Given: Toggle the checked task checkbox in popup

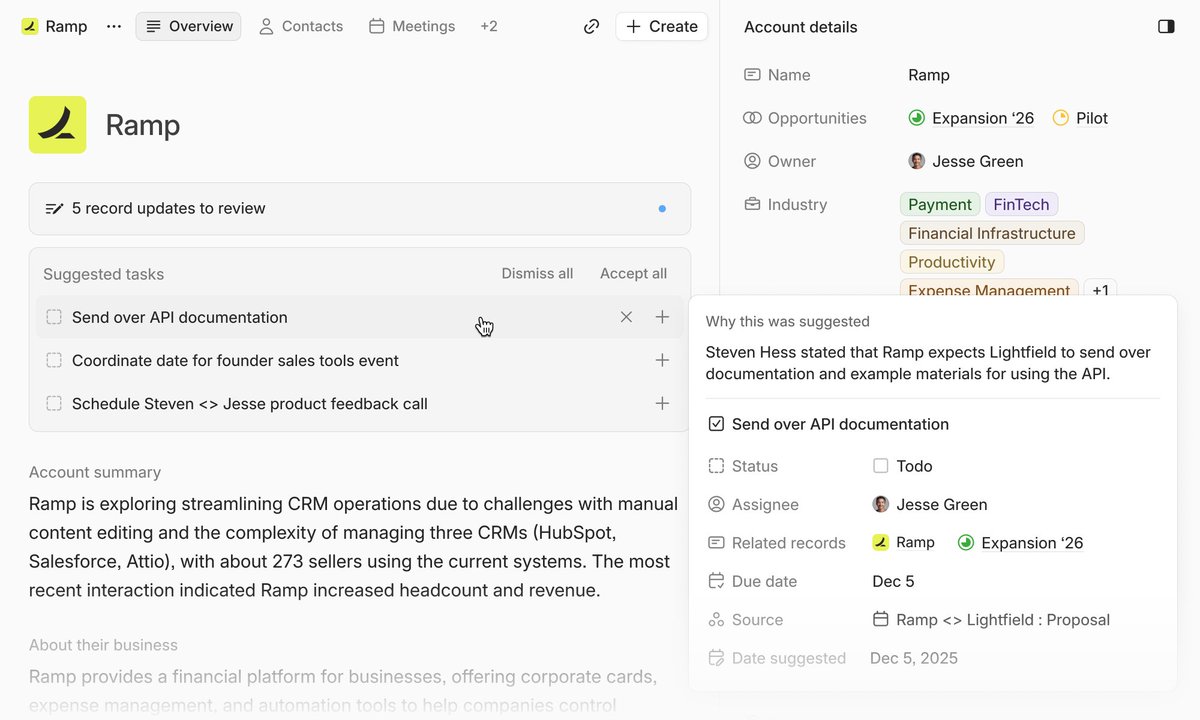Looking at the screenshot, I should pos(716,424).
